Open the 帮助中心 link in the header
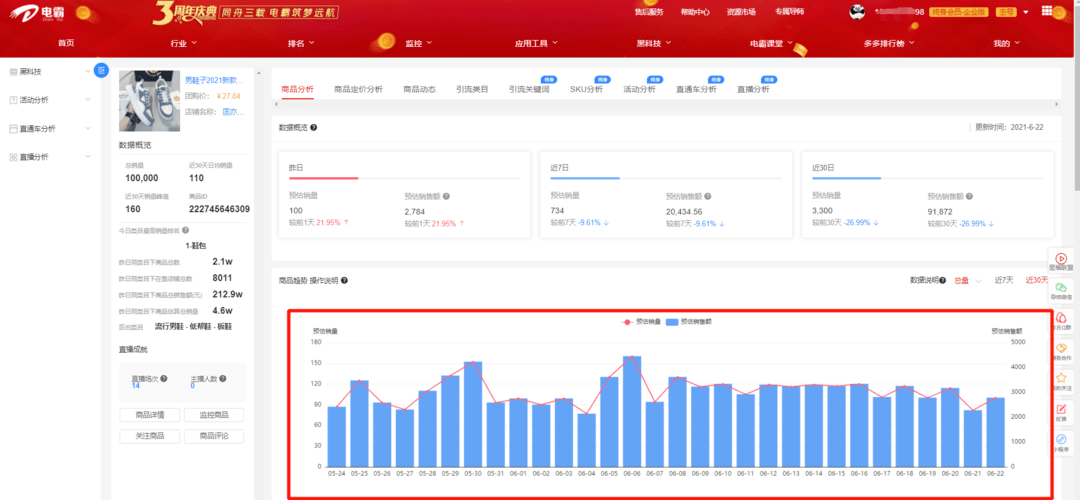1080x500 pixels. tap(695, 12)
